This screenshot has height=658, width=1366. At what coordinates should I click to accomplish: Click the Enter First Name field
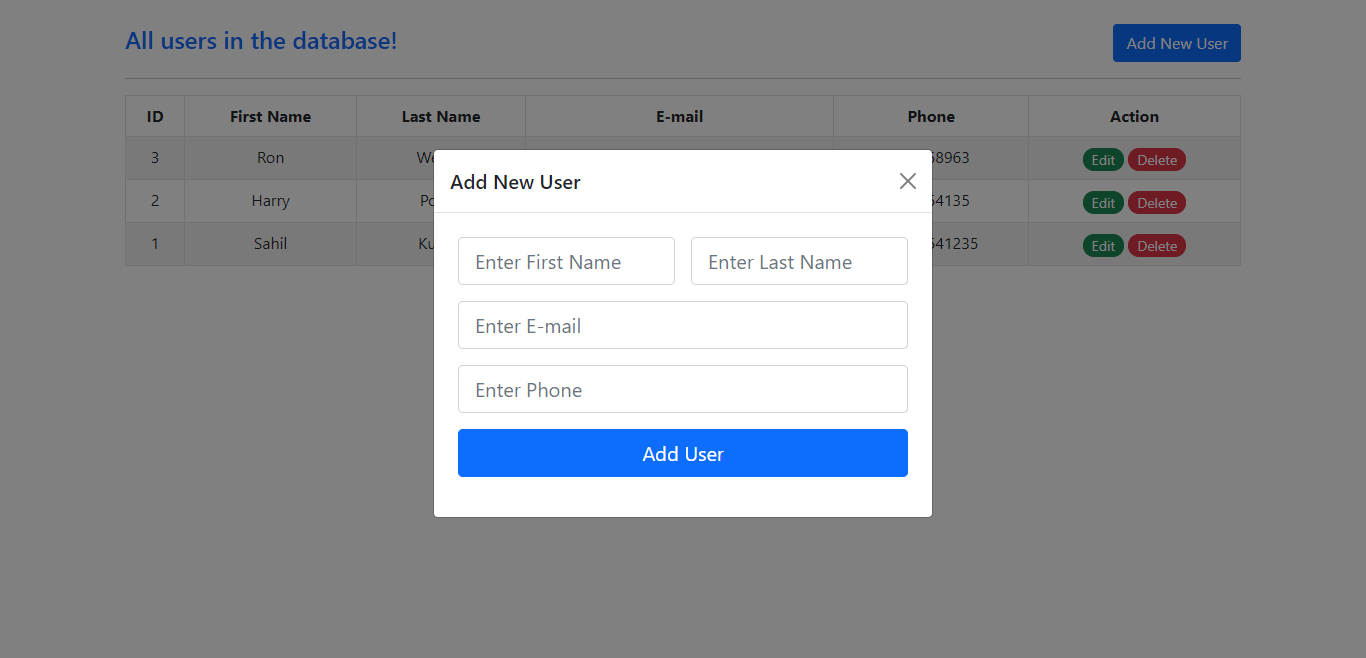(x=566, y=261)
